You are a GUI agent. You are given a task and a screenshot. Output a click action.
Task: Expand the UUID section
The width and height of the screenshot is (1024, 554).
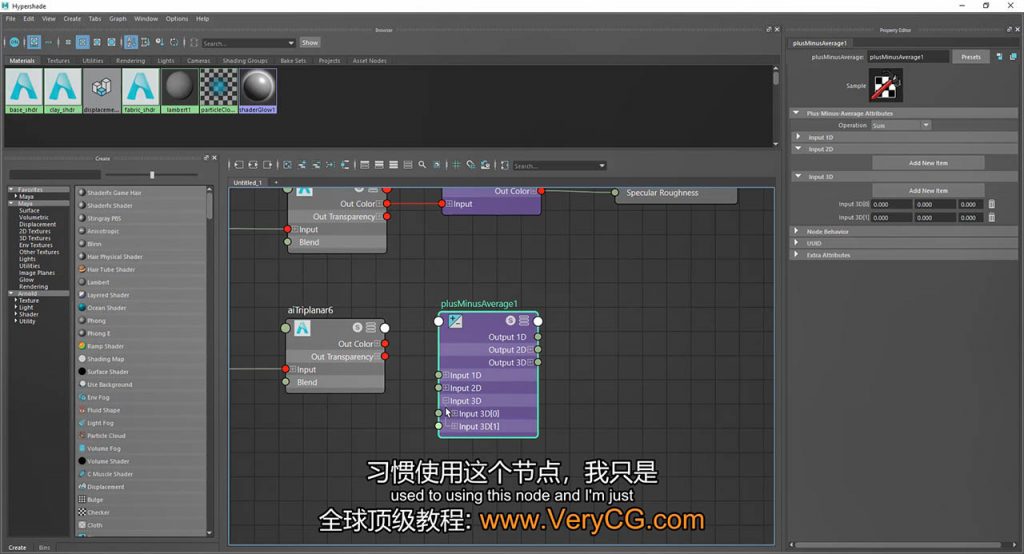(797, 243)
